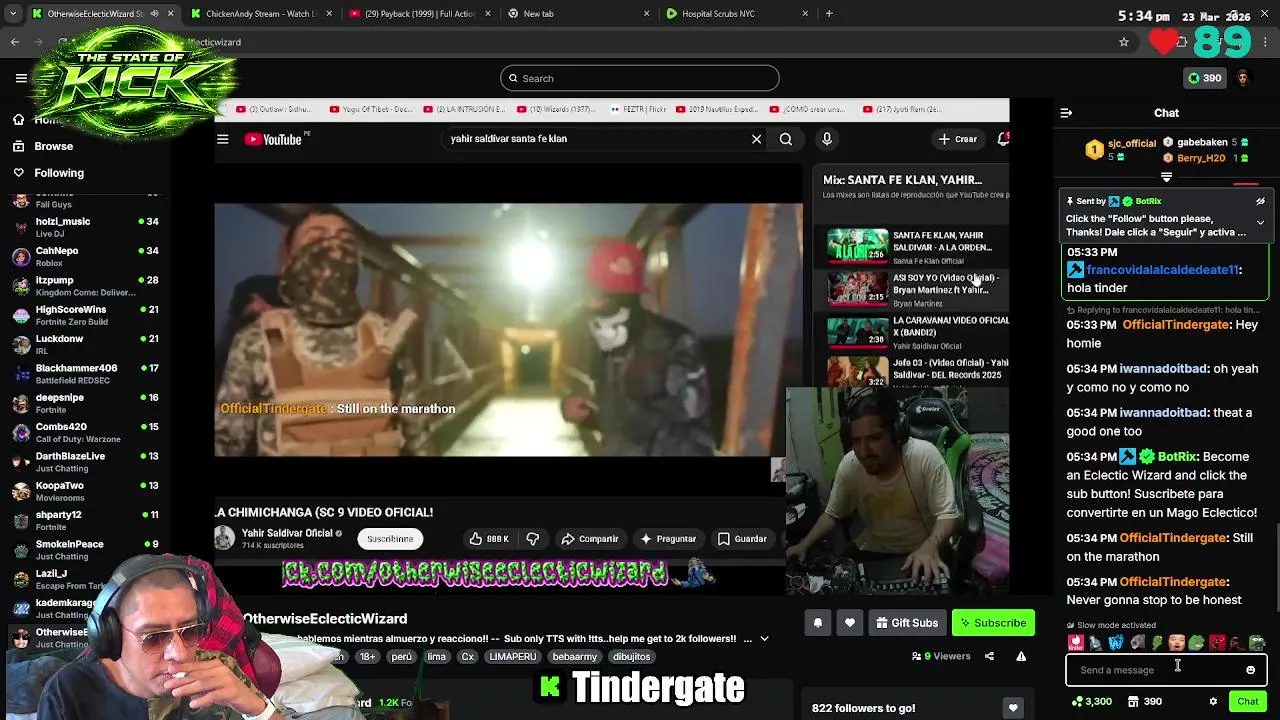1280x720 pixels.
Task: Collapse the chat panel with arrow icon
Action: point(1066,113)
